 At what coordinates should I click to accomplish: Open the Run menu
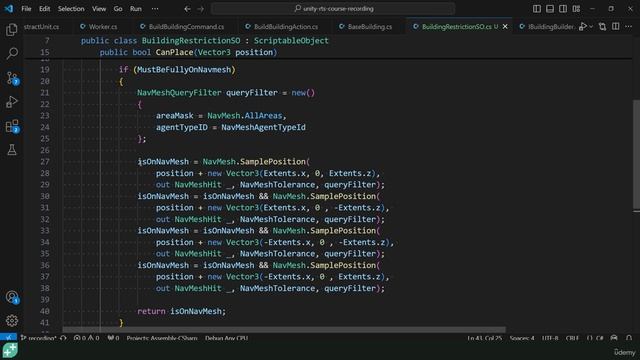pyautogui.click(x=136, y=9)
